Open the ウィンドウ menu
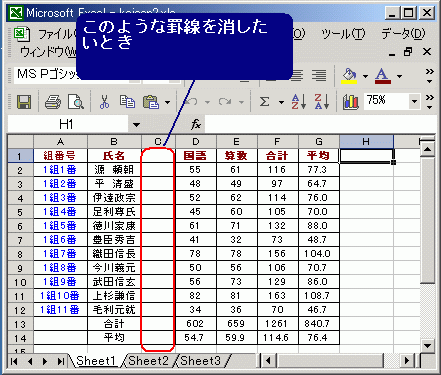The width and height of the screenshot is (441, 375). [48, 52]
